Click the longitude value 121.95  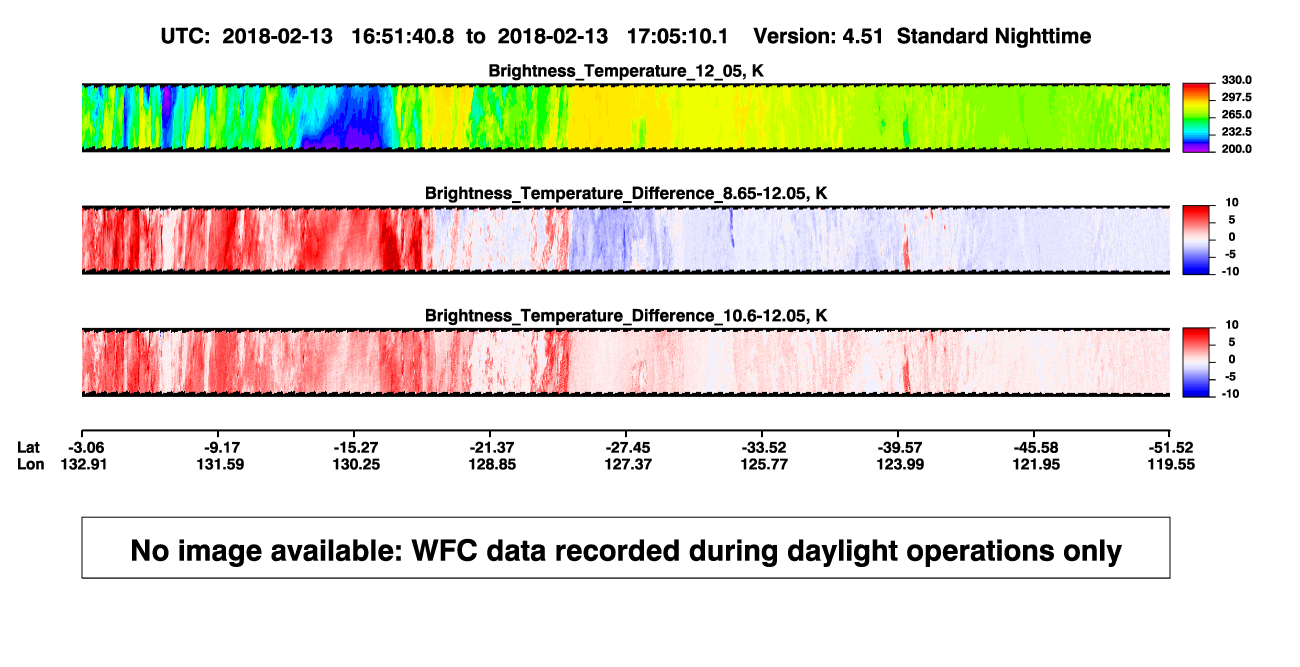click(x=1034, y=464)
